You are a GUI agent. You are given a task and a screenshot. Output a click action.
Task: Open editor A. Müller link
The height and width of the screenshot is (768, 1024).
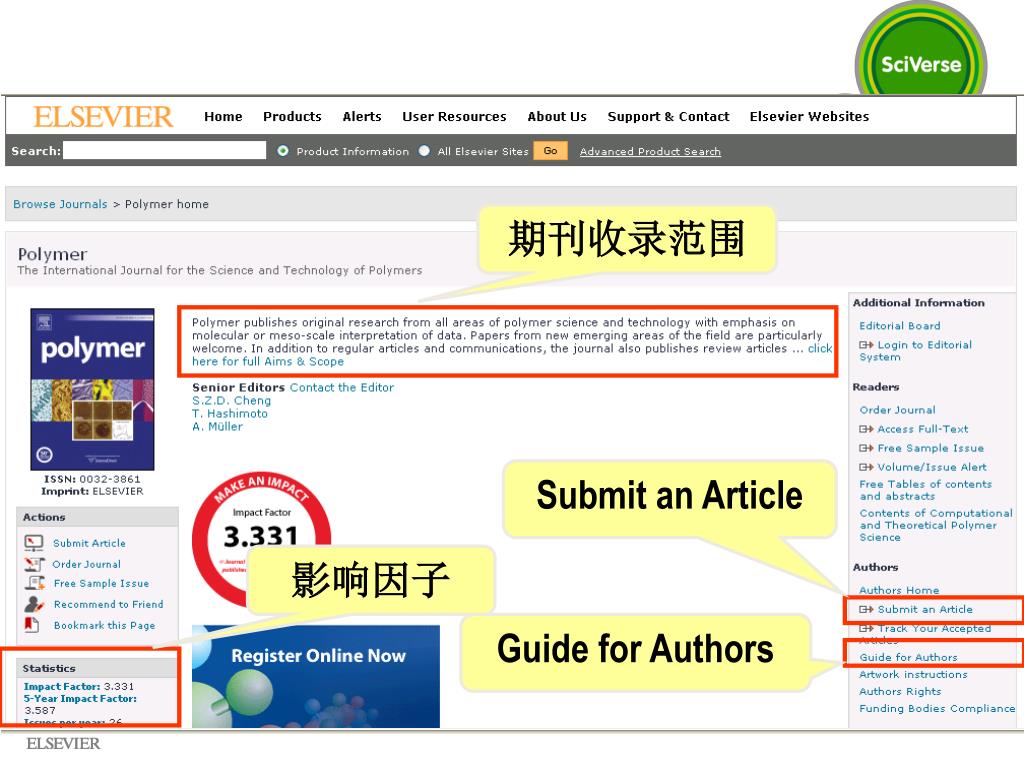coord(217,426)
